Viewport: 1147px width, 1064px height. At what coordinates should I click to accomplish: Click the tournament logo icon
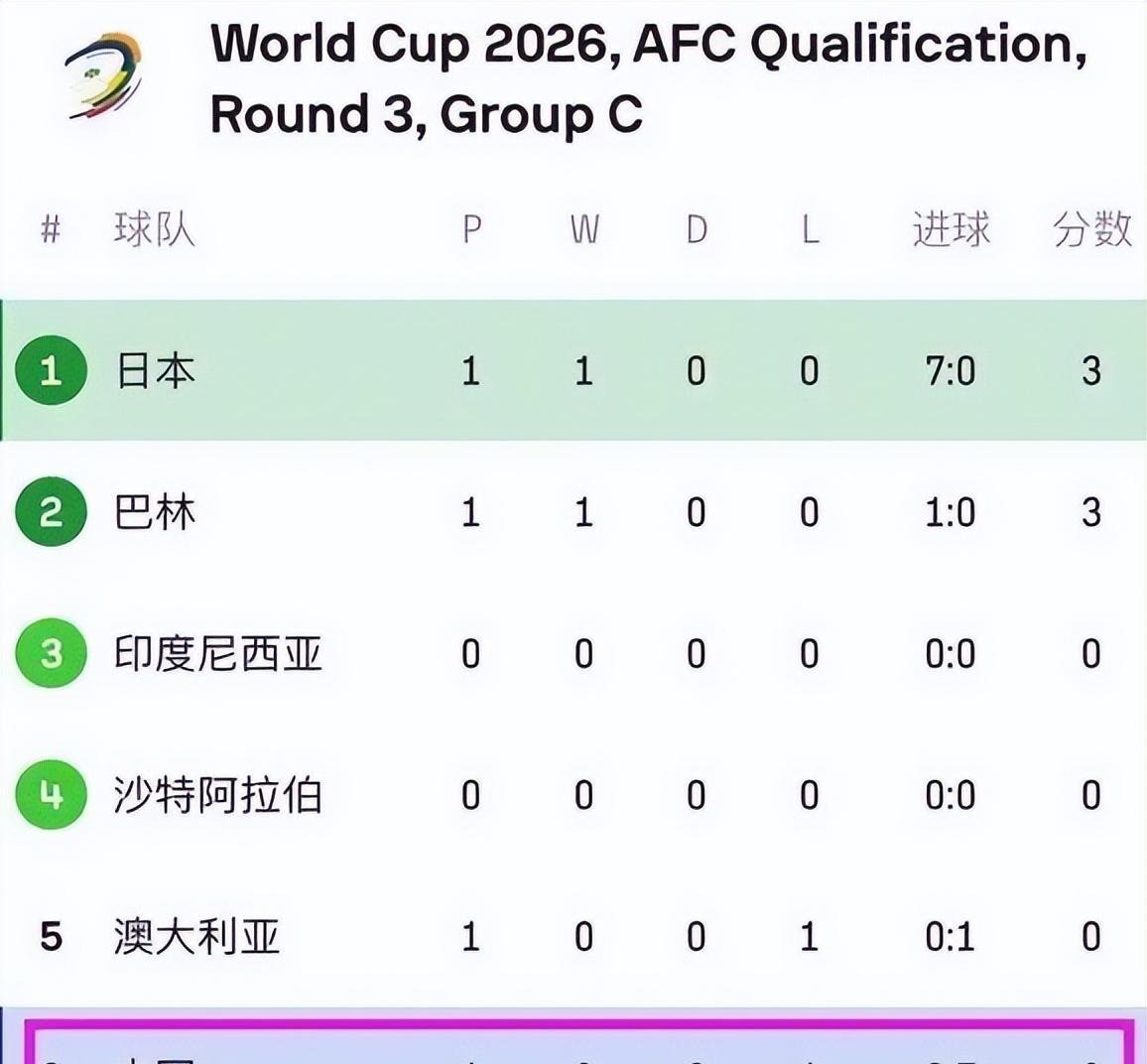pos(106,76)
